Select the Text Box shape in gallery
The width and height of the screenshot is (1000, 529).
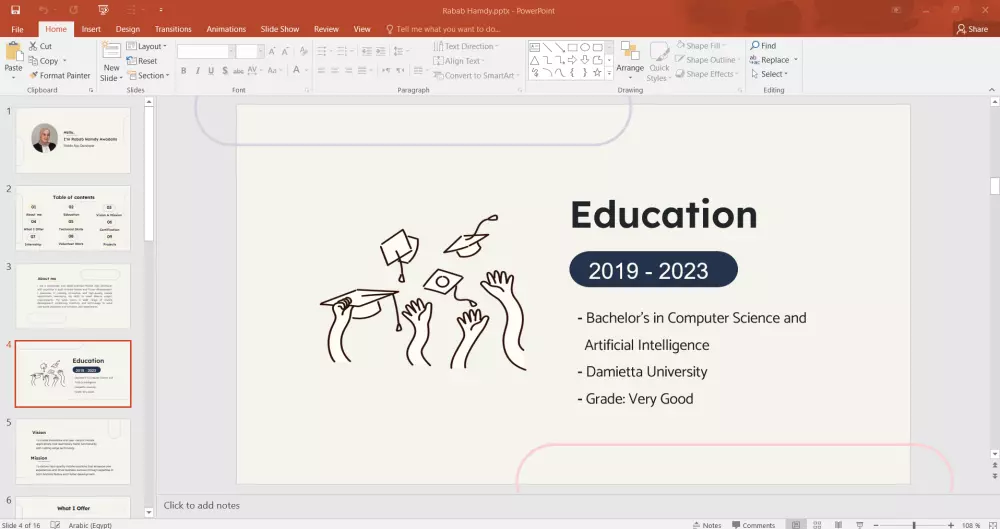click(534, 47)
